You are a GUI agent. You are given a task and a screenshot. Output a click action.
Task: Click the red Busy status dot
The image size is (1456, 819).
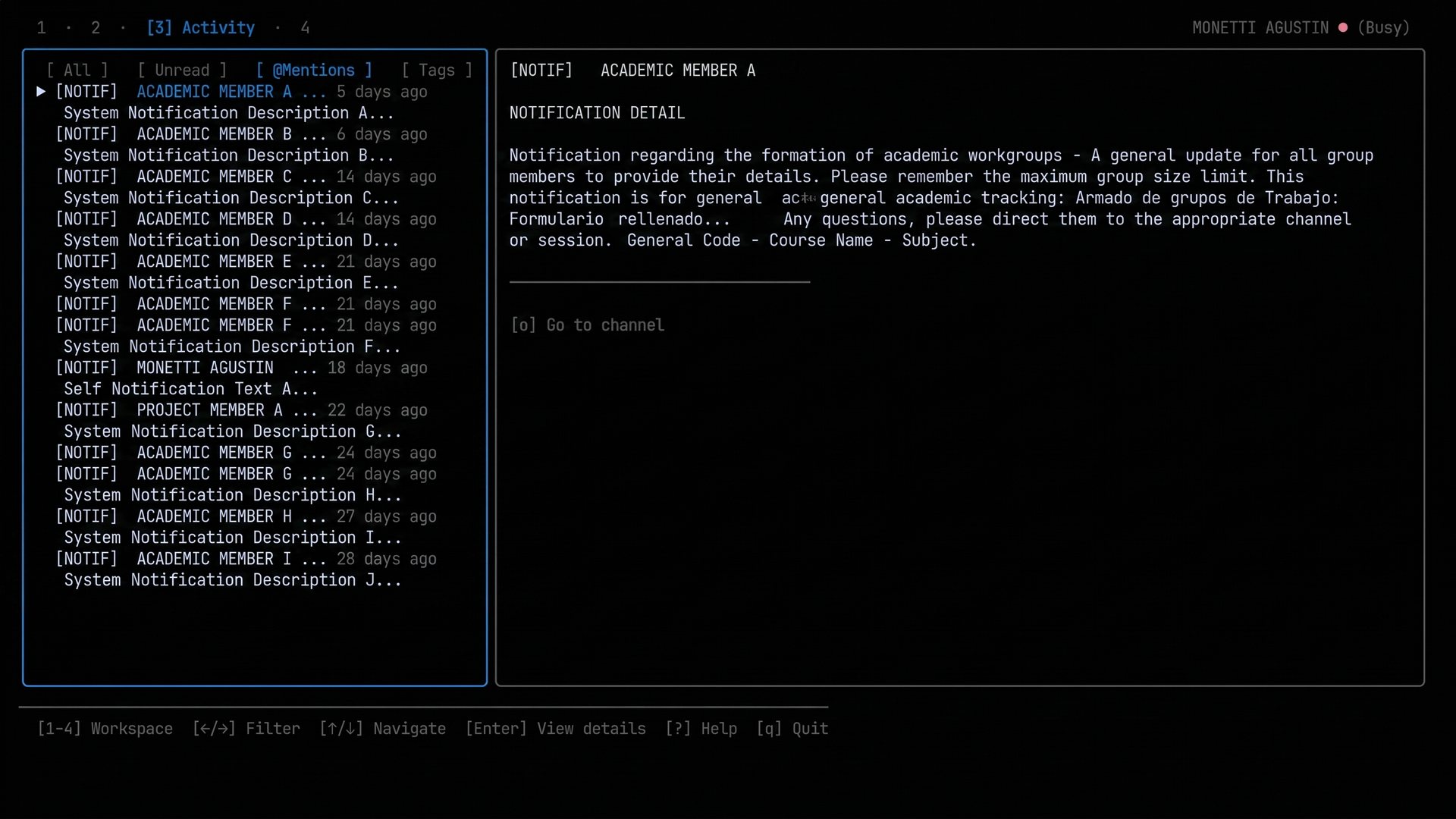1343,27
